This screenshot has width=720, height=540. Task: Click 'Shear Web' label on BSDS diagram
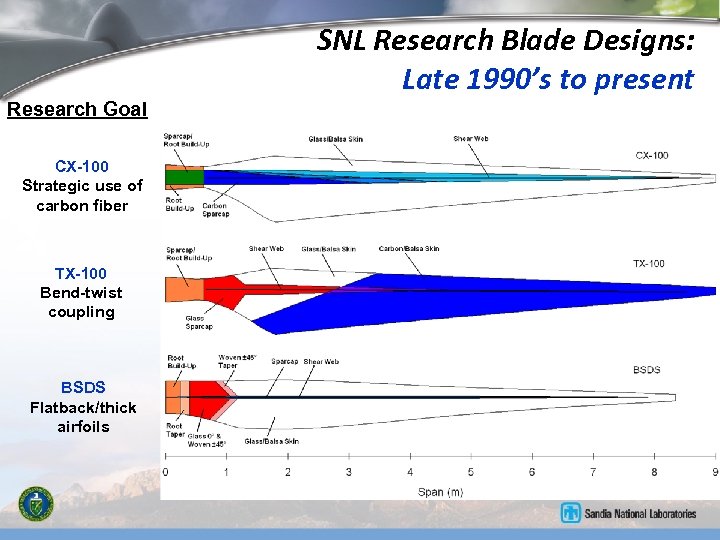(x=321, y=361)
